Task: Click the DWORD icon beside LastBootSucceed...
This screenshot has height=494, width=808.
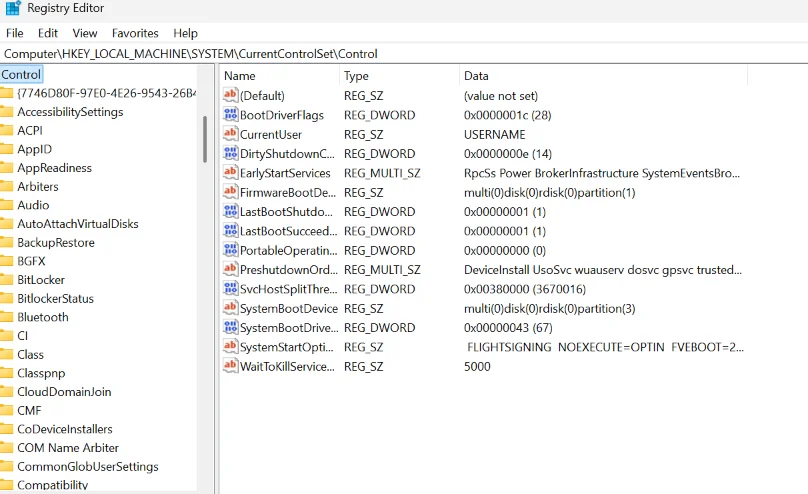Action: (230, 230)
